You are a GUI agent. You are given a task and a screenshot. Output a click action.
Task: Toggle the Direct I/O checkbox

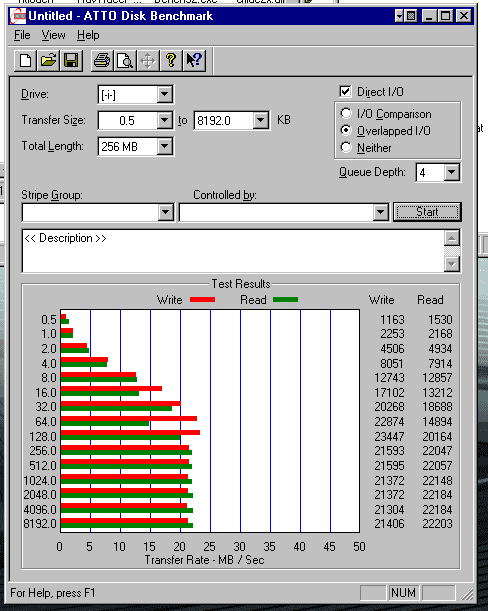coord(345,91)
